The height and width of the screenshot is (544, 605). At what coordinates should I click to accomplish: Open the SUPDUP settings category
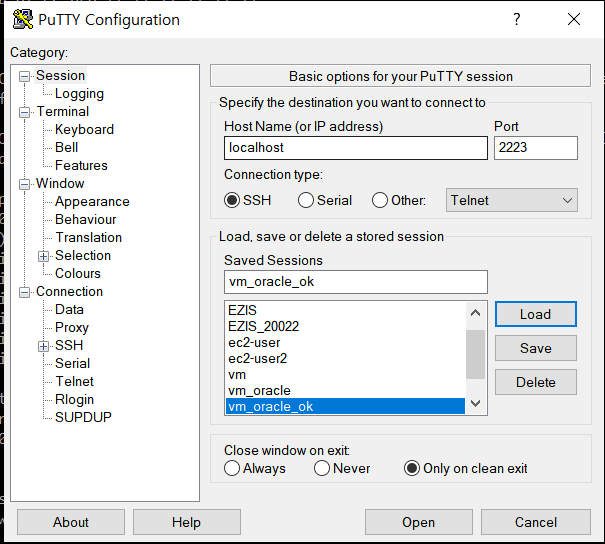point(83,417)
